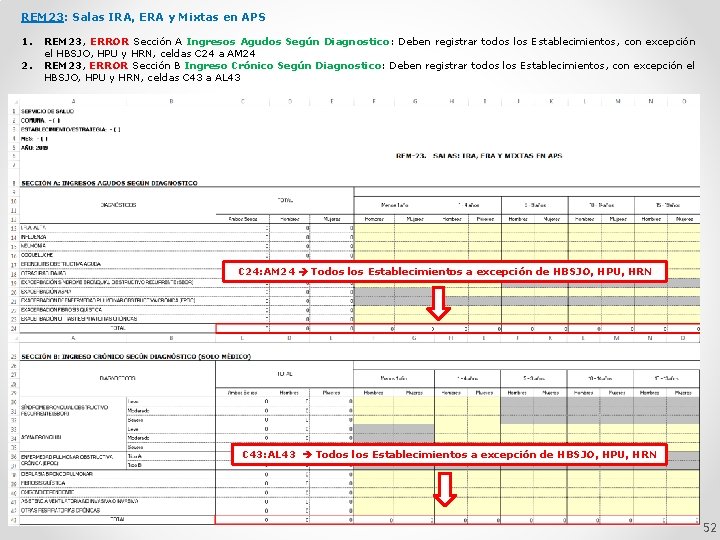This screenshot has height=540, width=720.
Task: Select the 'Tipo A' cell
Action: tap(135, 456)
